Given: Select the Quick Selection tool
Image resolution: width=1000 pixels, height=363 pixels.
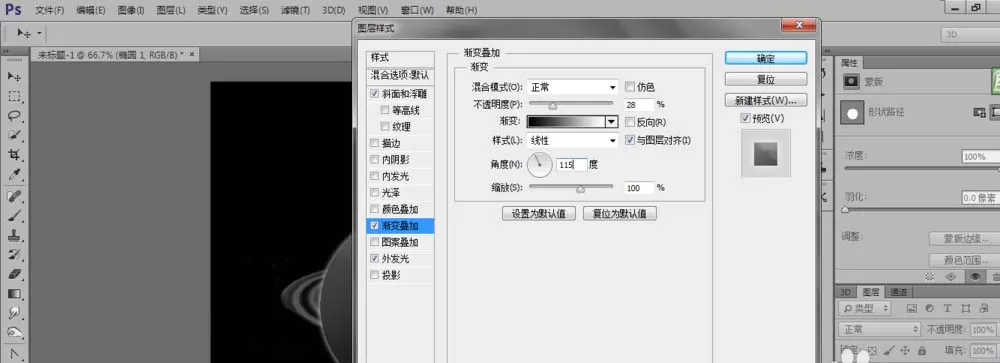Looking at the screenshot, I should [14, 135].
